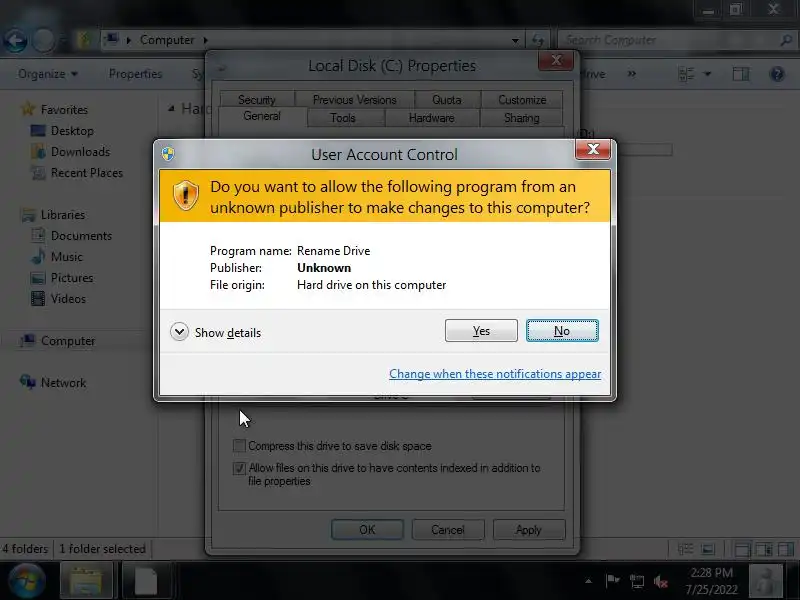Open Explorer help icon
The height and width of the screenshot is (600, 800).
tap(777, 74)
